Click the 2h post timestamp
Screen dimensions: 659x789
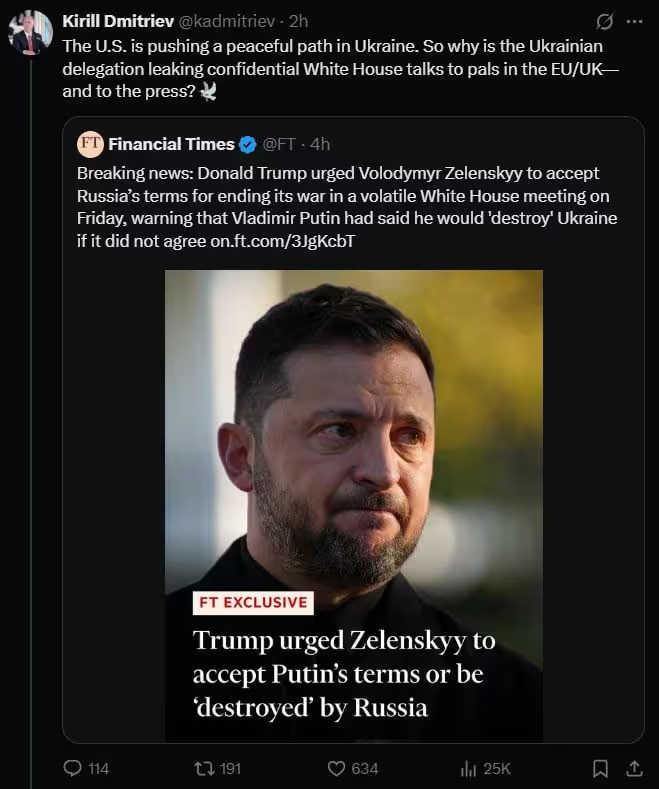point(299,22)
